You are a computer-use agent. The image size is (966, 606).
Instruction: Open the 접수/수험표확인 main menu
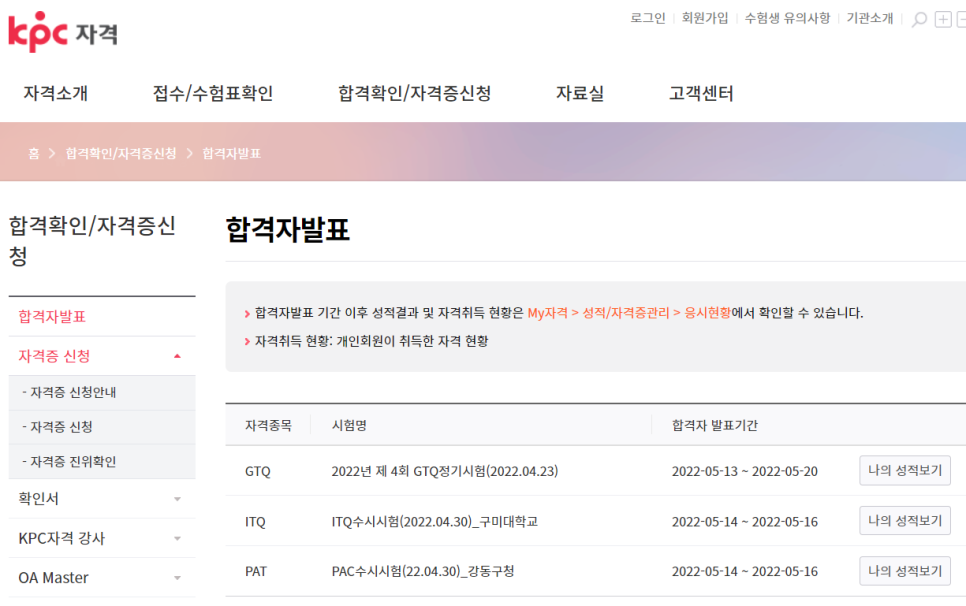pos(213,94)
